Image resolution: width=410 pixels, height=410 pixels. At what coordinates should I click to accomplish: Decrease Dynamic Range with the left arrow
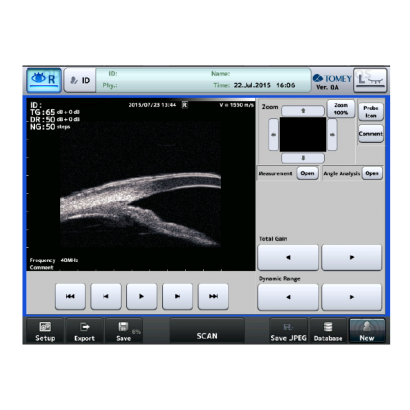tap(288, 297)
